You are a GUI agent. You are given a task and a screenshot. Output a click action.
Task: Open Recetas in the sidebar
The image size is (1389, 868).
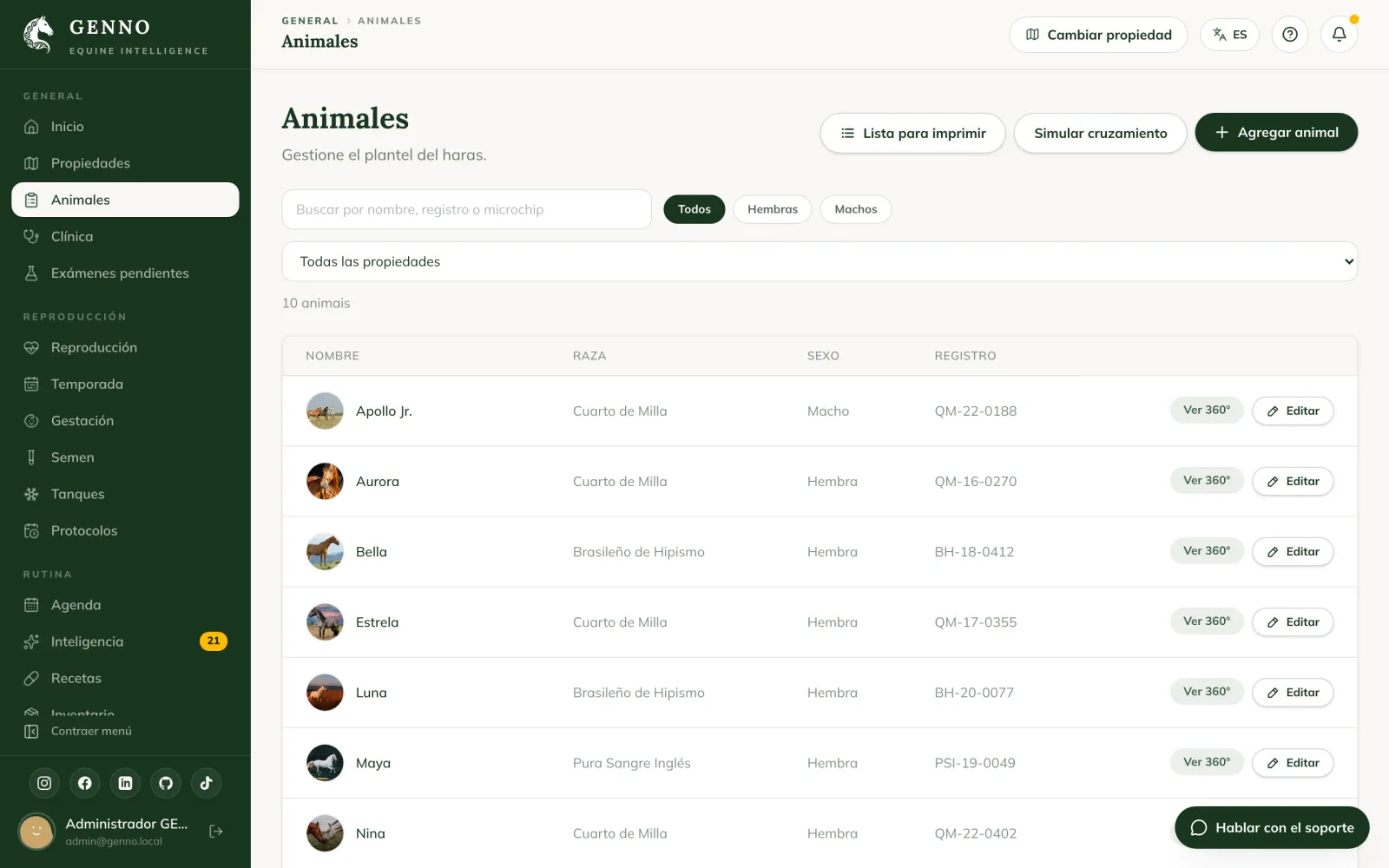point(125,678)
